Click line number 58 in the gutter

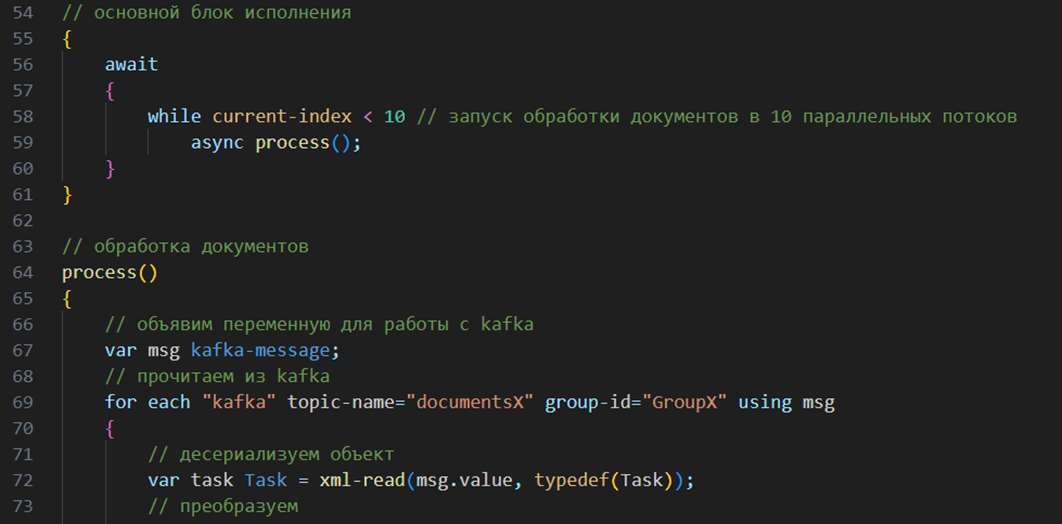22,116
